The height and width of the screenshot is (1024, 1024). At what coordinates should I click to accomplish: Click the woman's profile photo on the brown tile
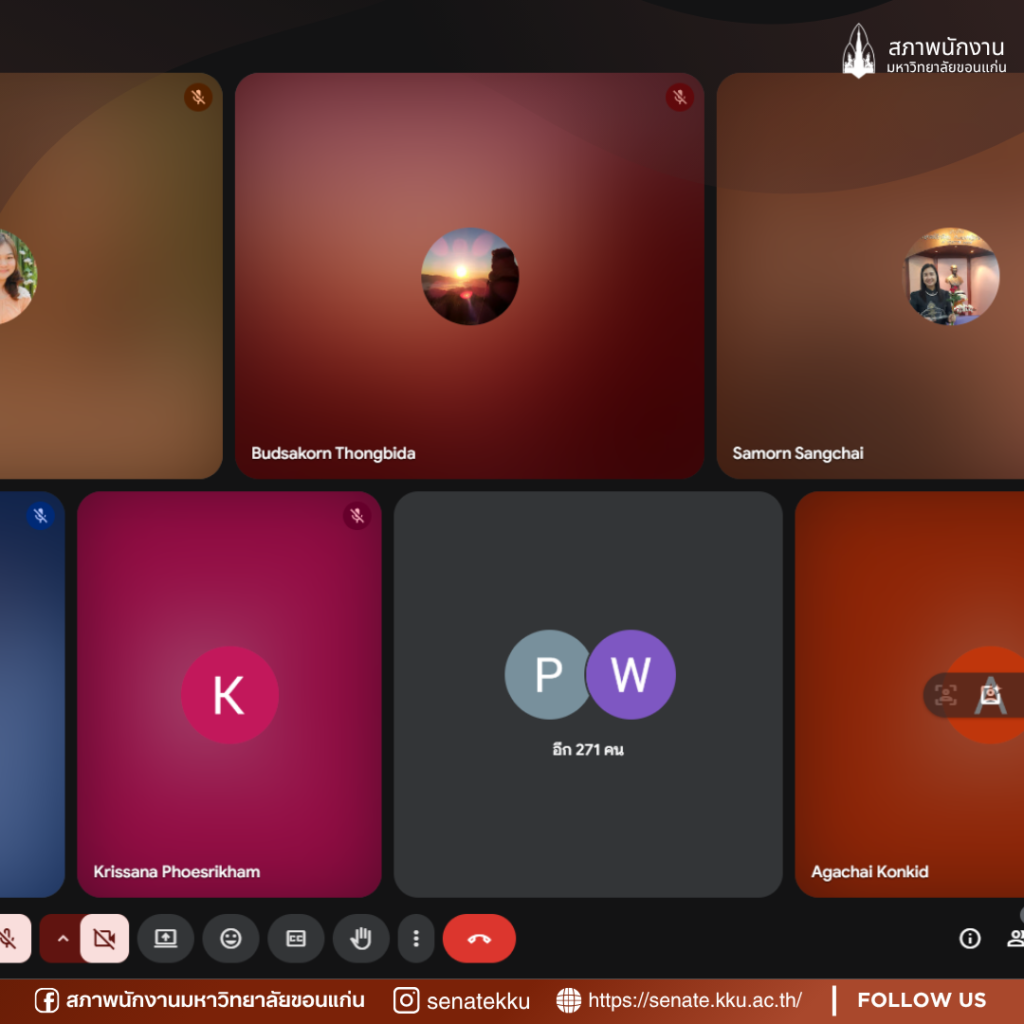click(x=17, y=276)
